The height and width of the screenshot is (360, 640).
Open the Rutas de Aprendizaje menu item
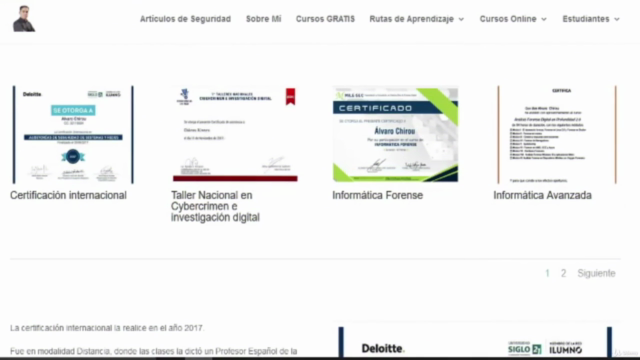[411, 19]
